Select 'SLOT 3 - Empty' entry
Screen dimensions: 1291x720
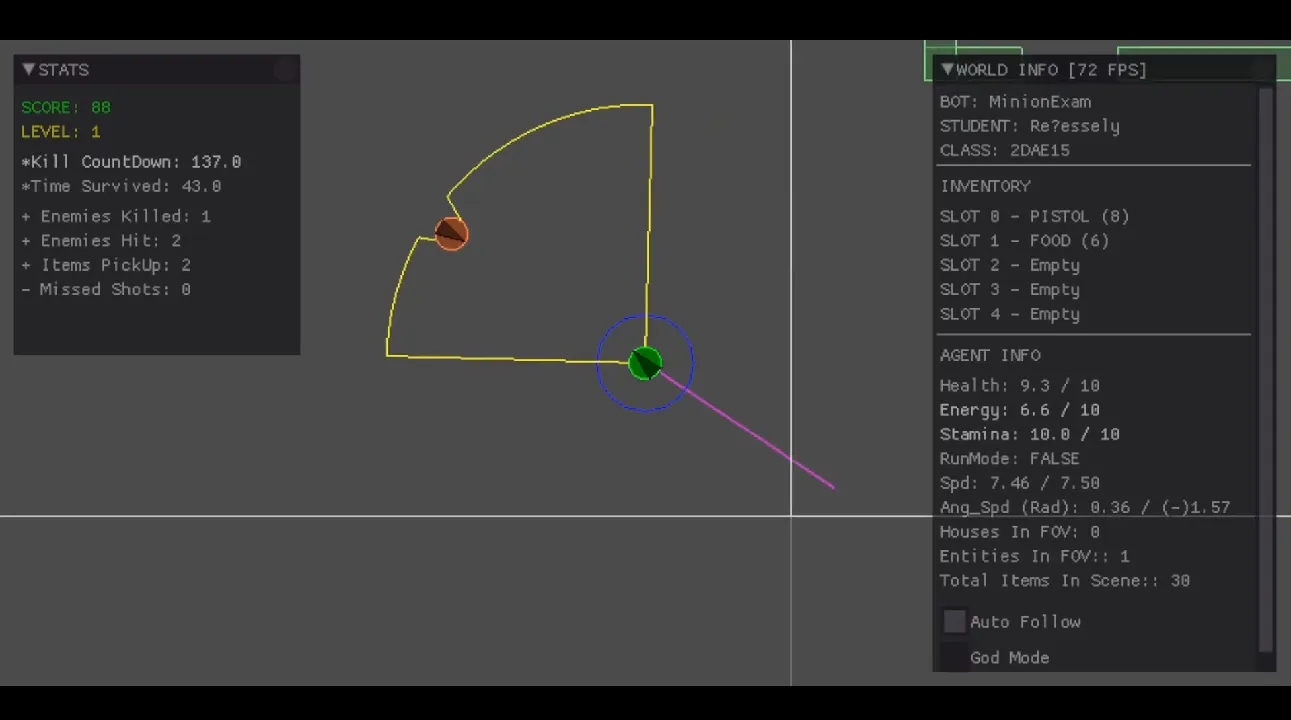[1010, 290]
